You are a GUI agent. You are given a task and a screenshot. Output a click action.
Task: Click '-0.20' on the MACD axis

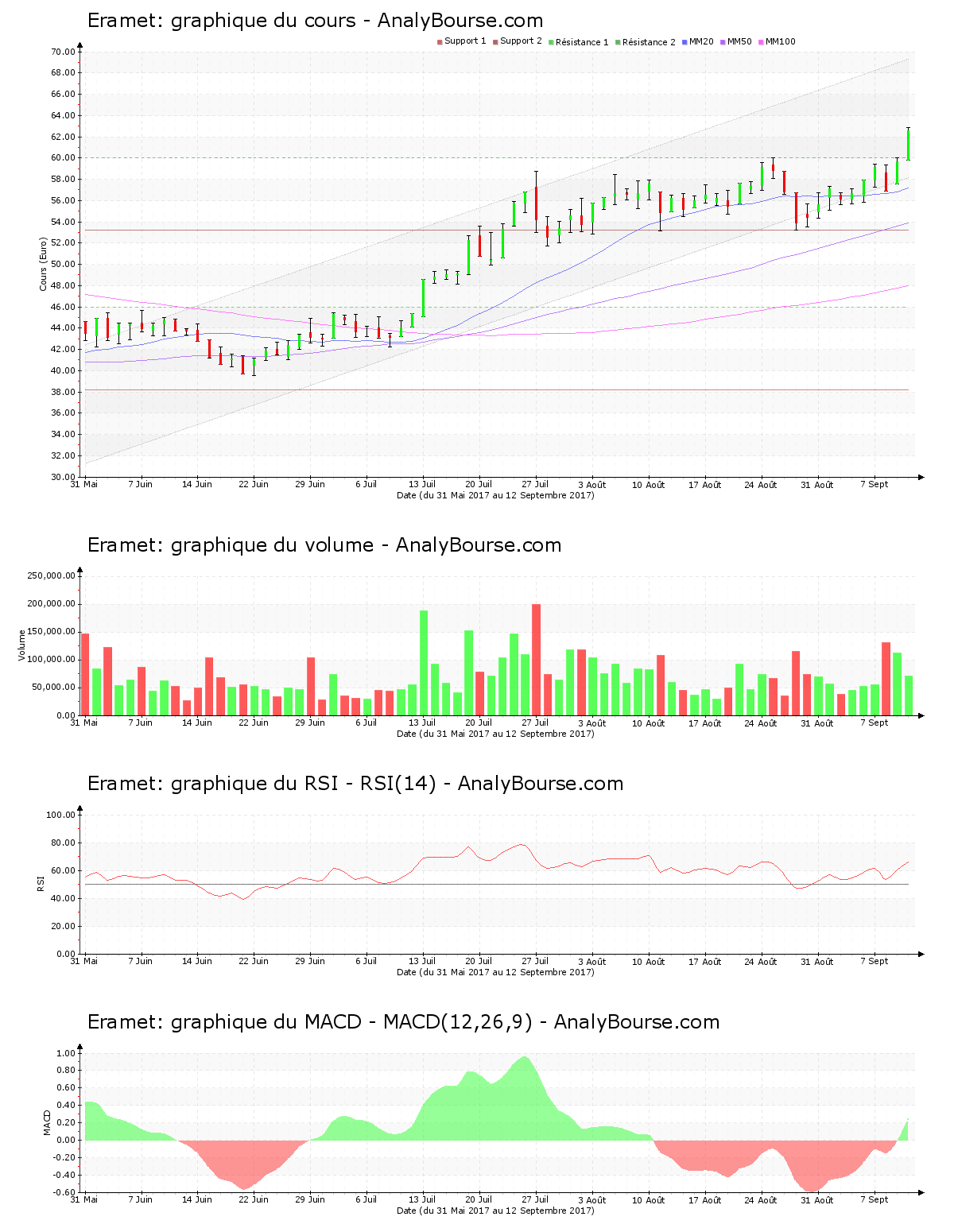click(x=64, y=1157)
